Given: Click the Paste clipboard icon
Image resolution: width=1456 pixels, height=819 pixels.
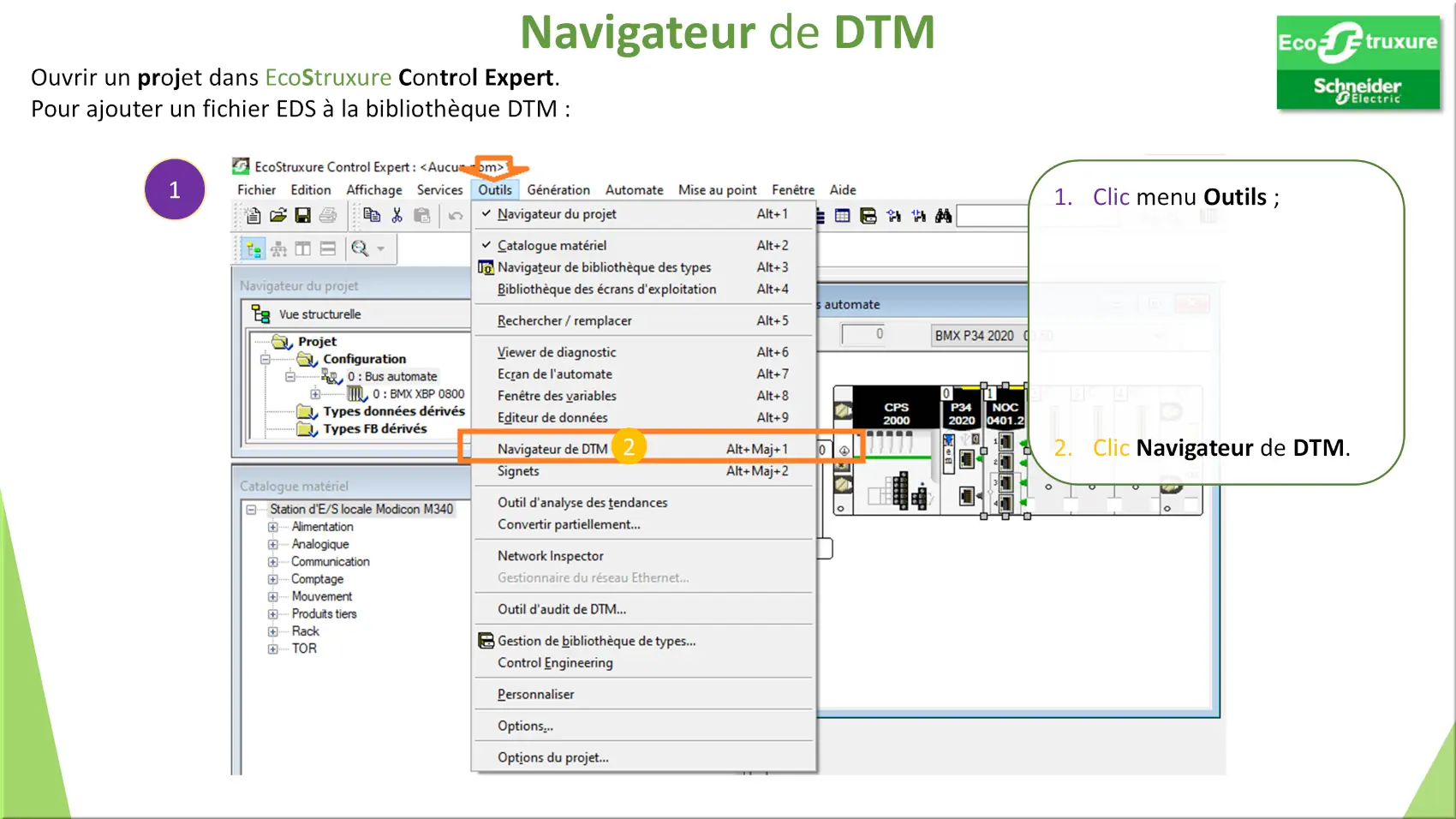Looking at the screenshot, I should [422, 216].
